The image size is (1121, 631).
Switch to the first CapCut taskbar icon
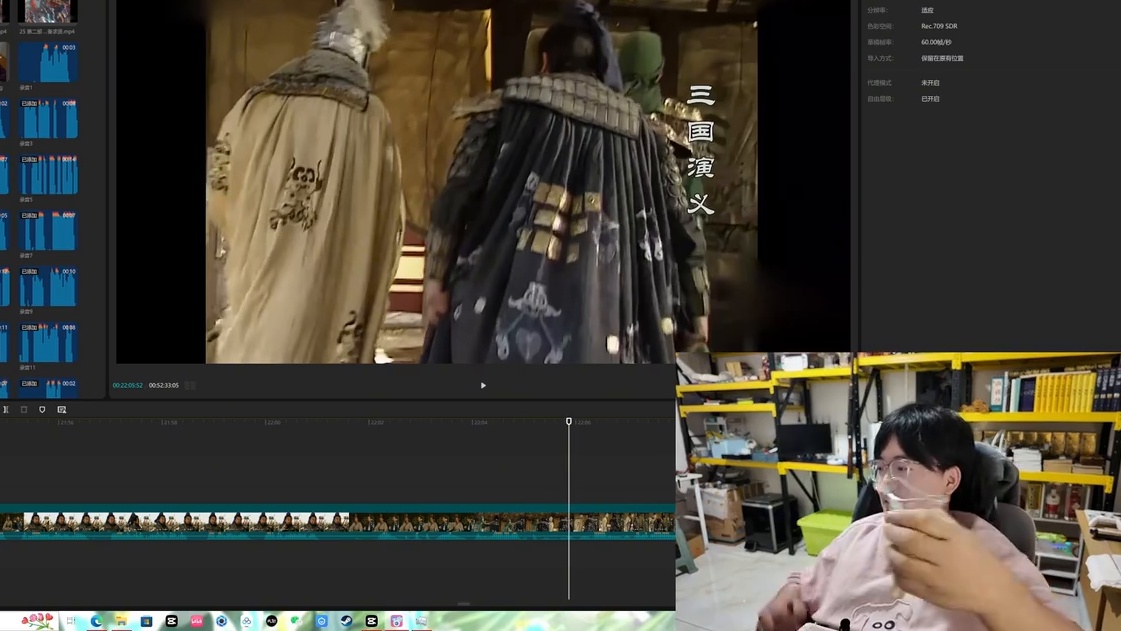click(x=172, y=621)
